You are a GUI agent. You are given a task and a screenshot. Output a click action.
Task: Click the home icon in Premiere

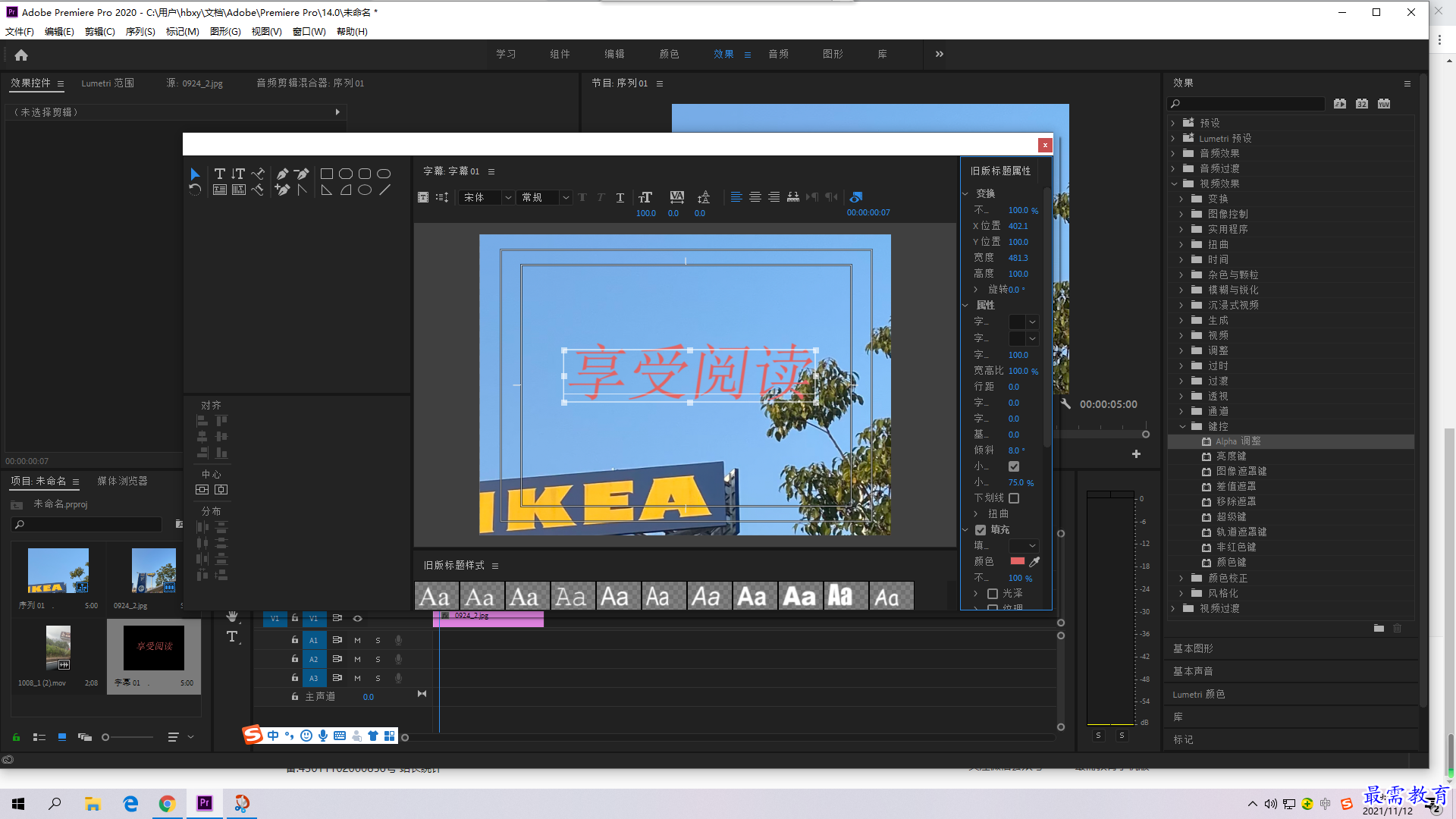point(21,55)
